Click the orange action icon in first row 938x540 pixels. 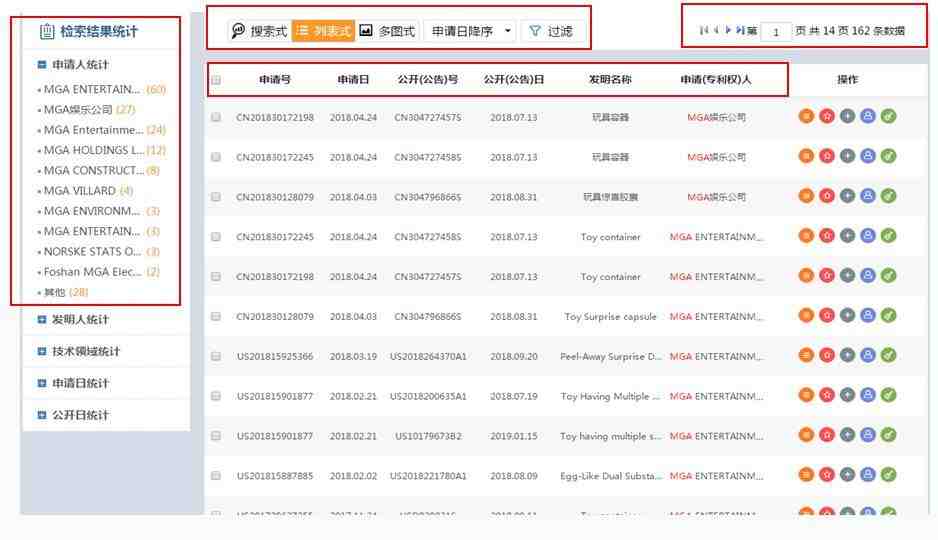(x=806, y=117)
